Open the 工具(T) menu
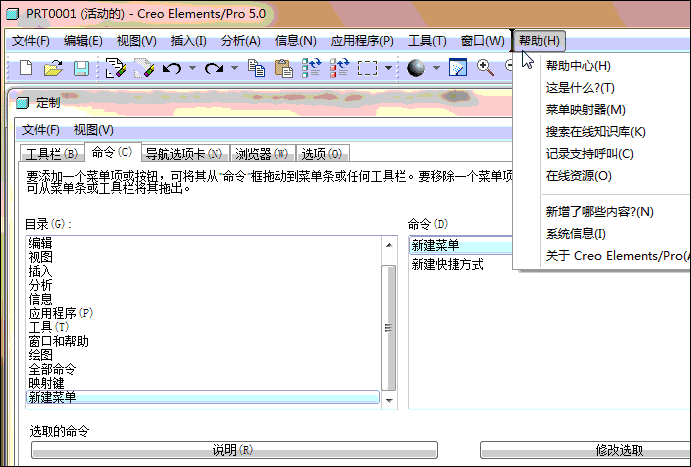 pos(427,41)
